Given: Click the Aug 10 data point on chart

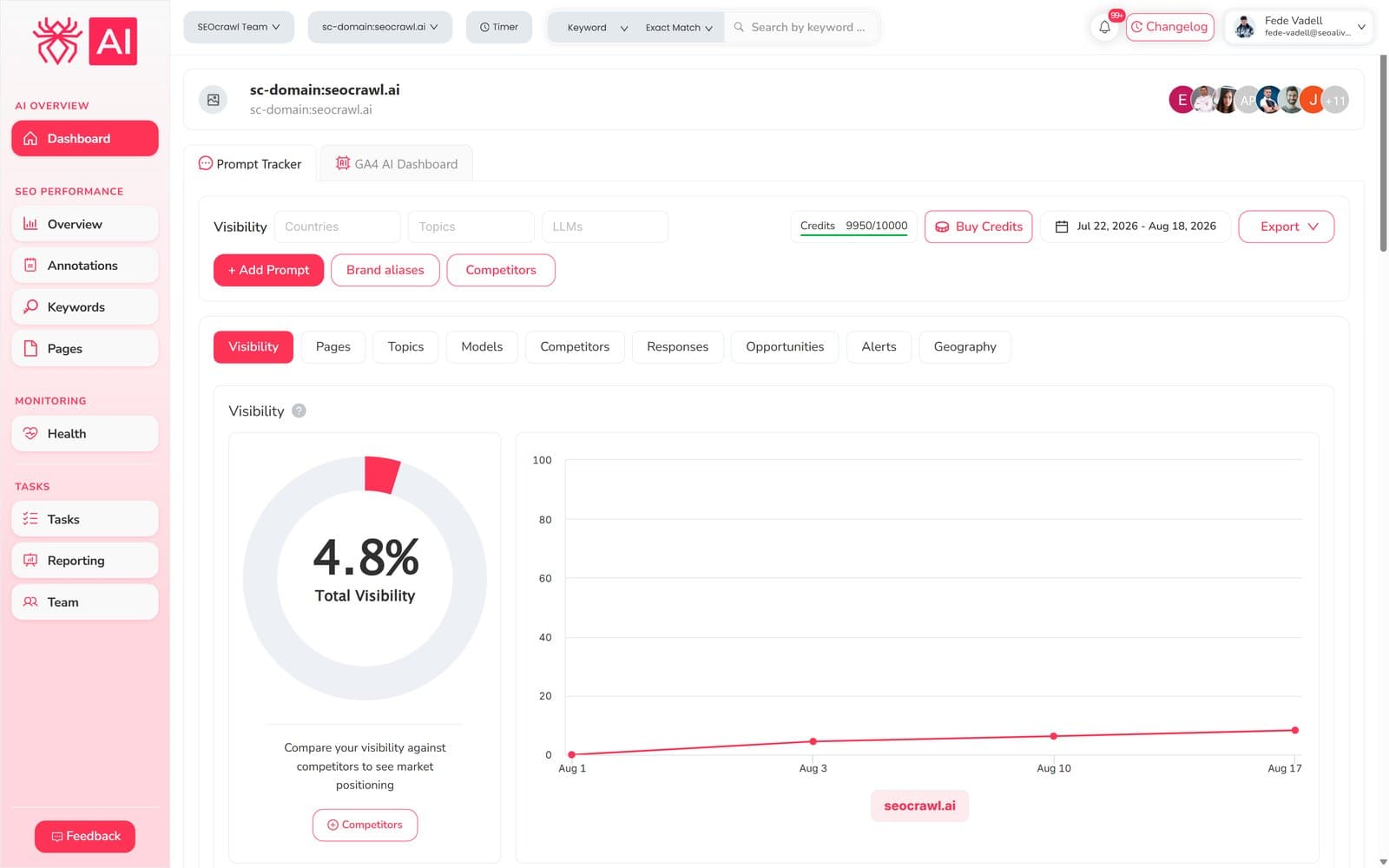Looking at the screenshot, I should click(x=1053, y=736).
